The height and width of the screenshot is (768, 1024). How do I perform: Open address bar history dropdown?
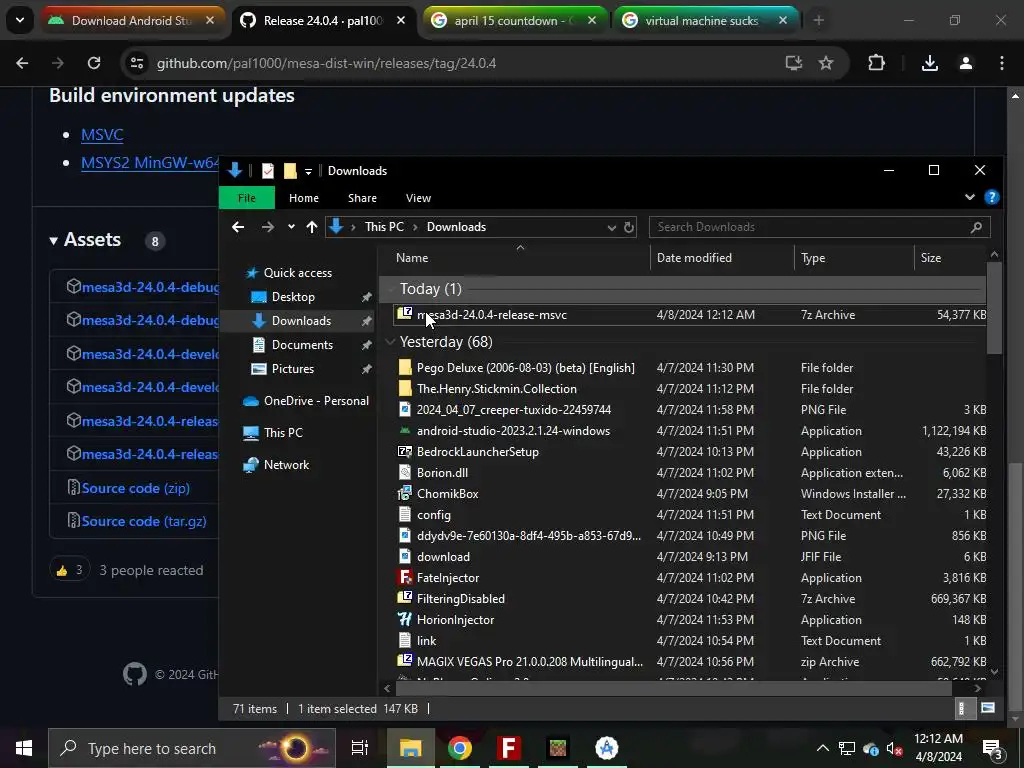pos(611,227)
